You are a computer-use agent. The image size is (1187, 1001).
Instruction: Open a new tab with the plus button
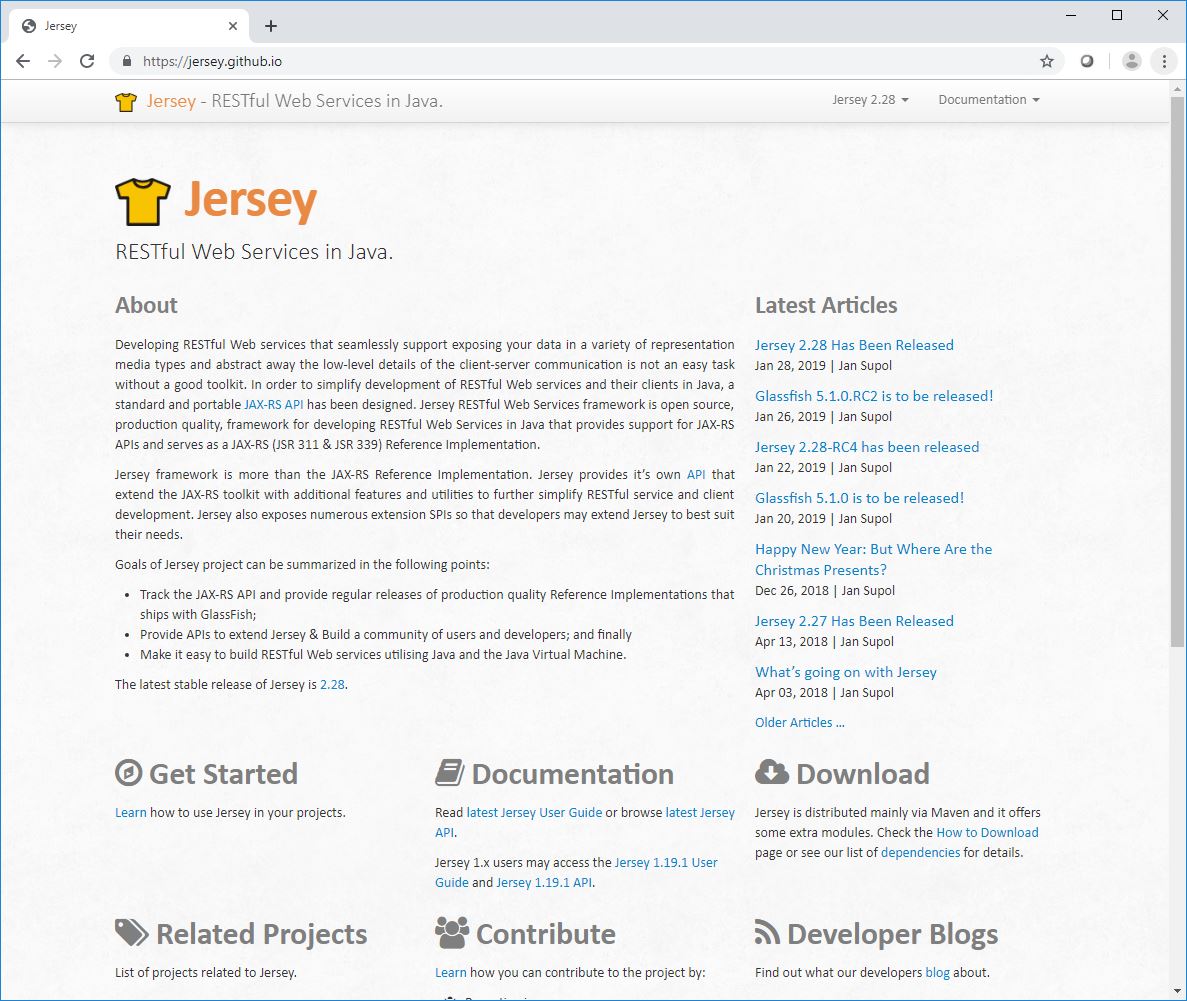(x=271, y=27)
